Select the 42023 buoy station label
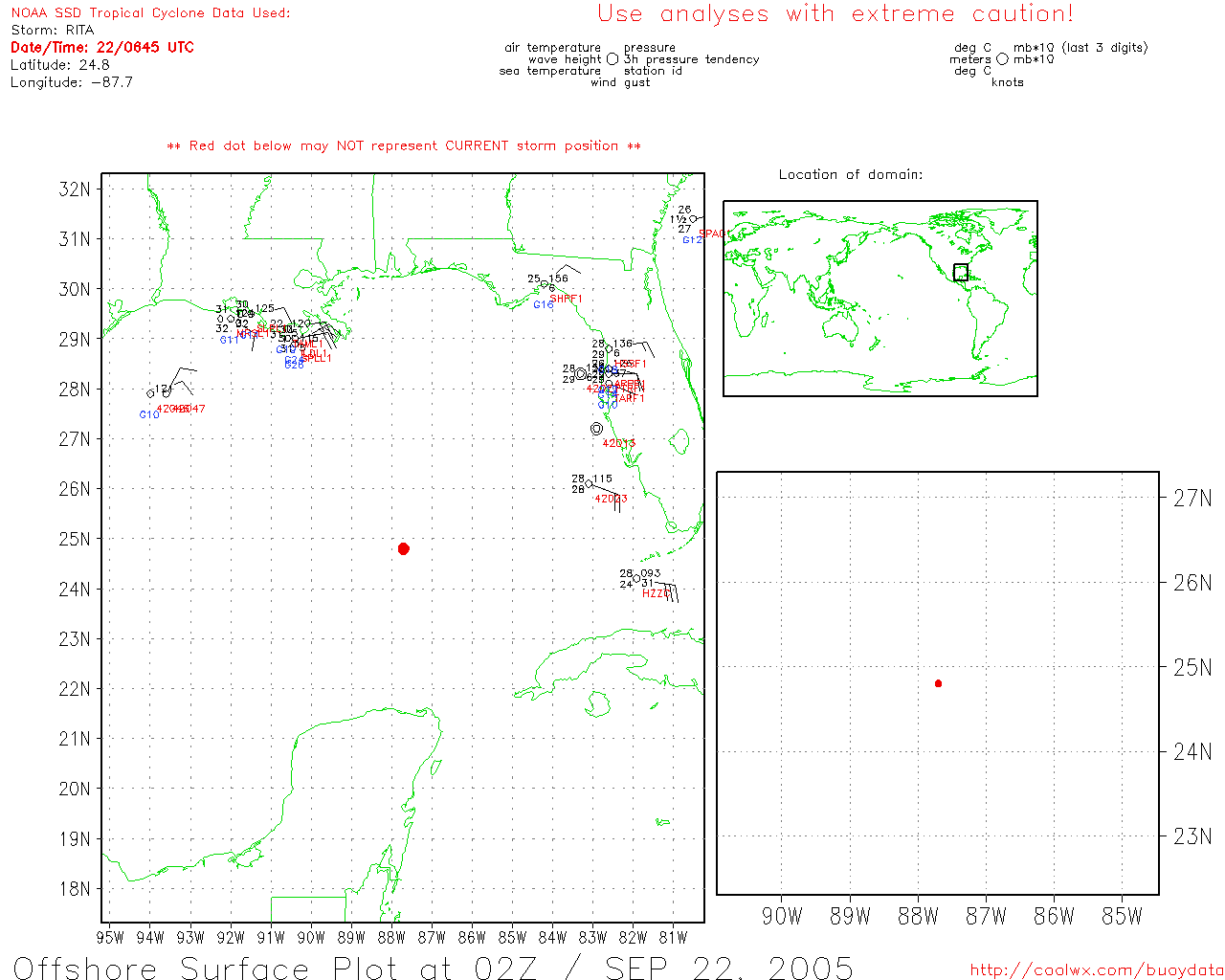The width and height of the screenshot is (1225, 980). click(611, 499)
